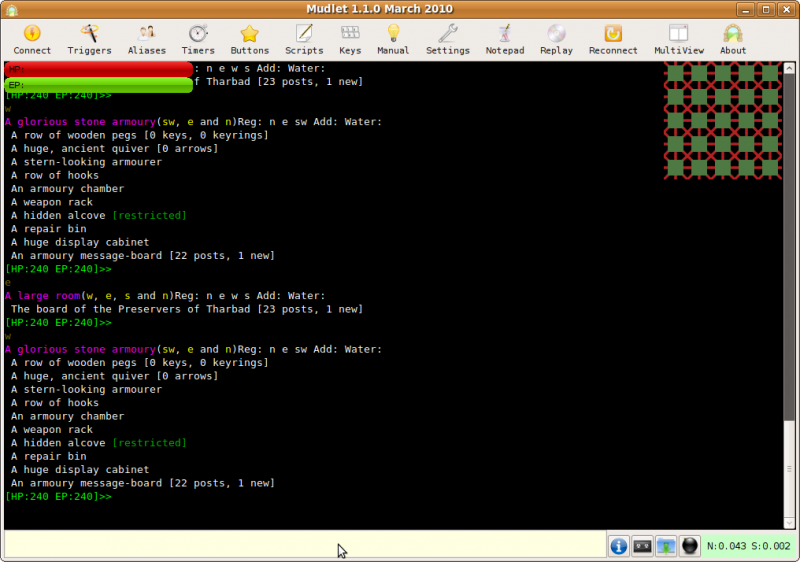The height and width of the screenshot is (562, 800).
Task: Click the last "[HP:240 EP:240]>>" prompt
Action: (x=58, y=496)
